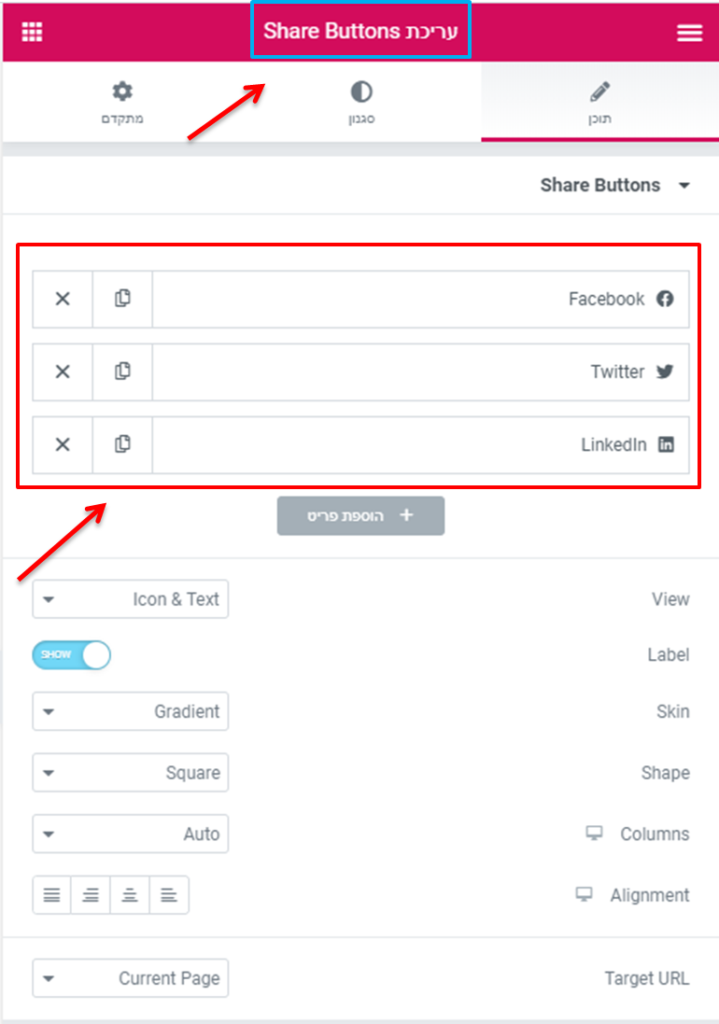This screenshot has height=1024, width=719.
Task: Remove the Facebook share item
Action: point(63,299)
